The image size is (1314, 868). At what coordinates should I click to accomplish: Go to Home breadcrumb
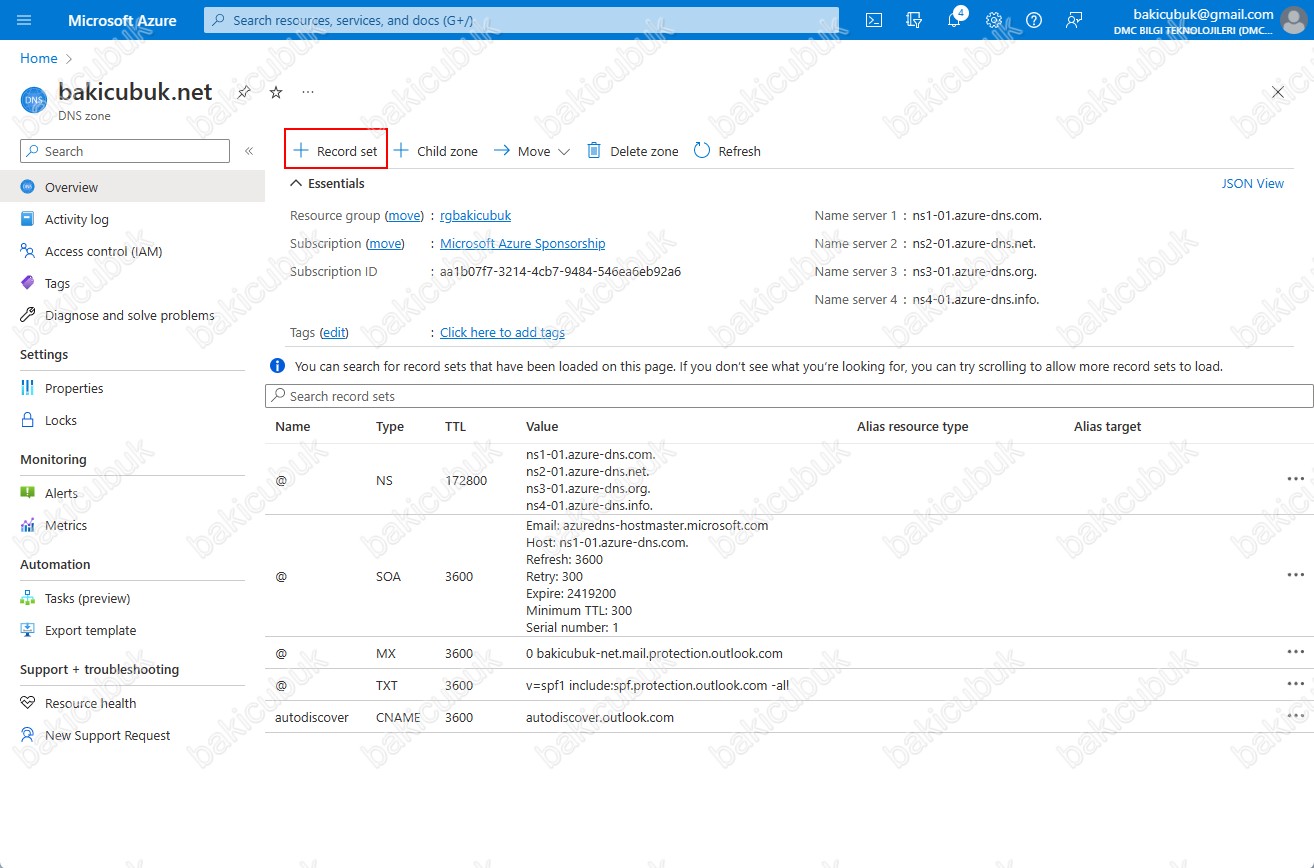pyautogui.click(x=39, y=59)
